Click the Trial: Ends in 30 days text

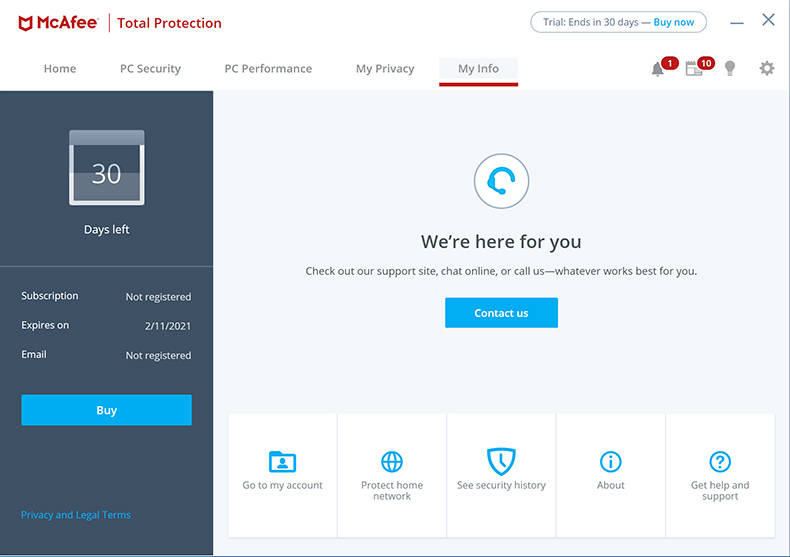[x=590, y=22]
